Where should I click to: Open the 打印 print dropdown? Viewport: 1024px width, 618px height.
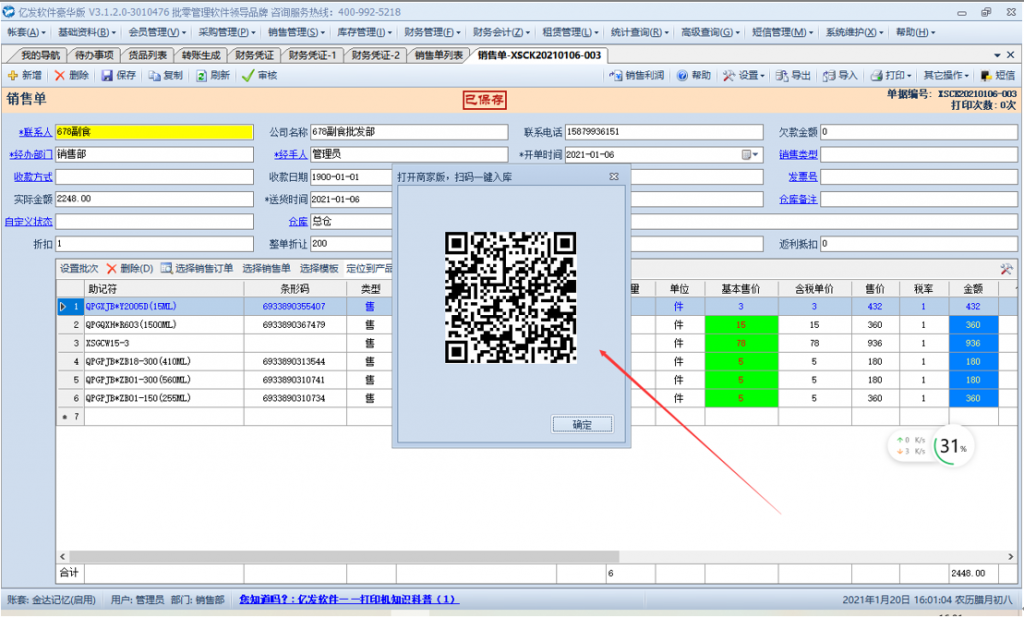[891, 76]
